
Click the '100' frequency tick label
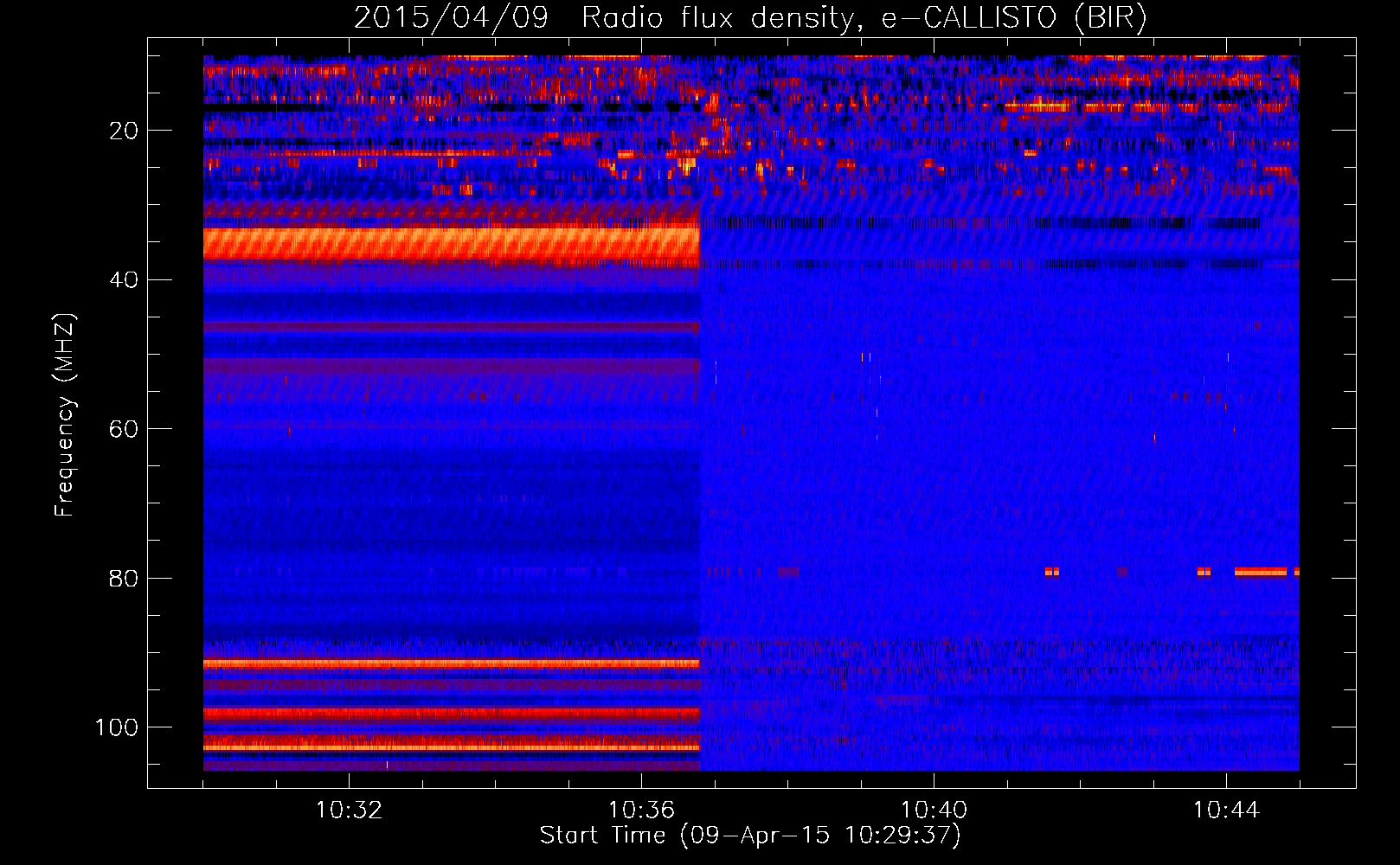[117, 727]
